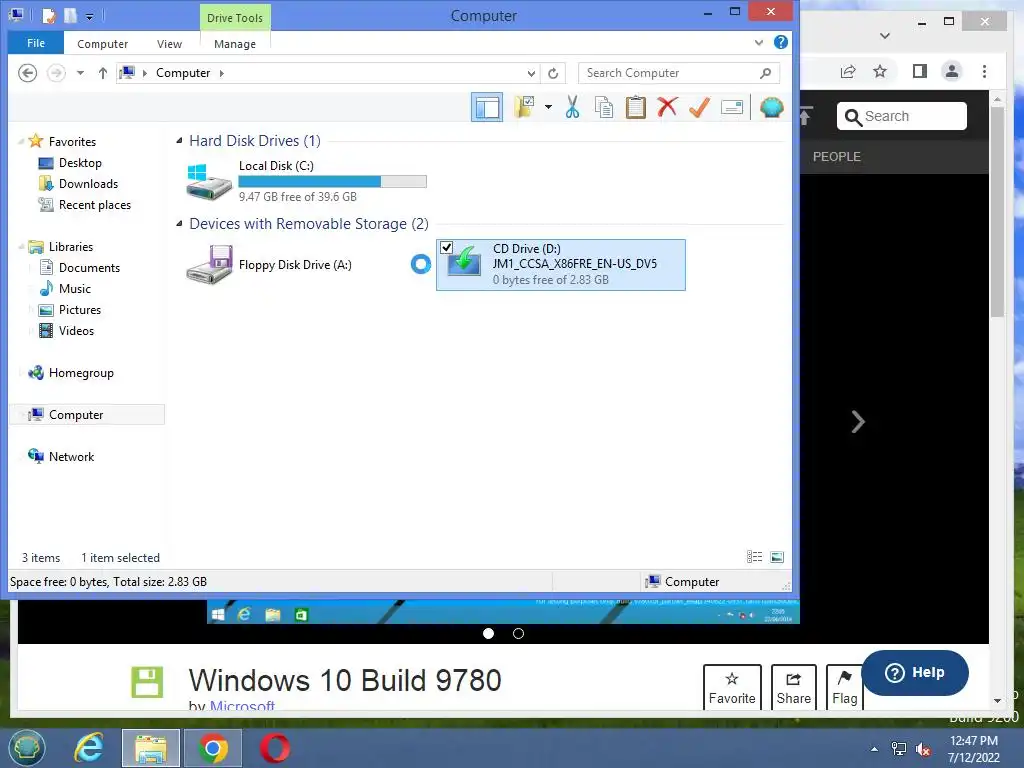Follow the Microsoft author link

242,706
